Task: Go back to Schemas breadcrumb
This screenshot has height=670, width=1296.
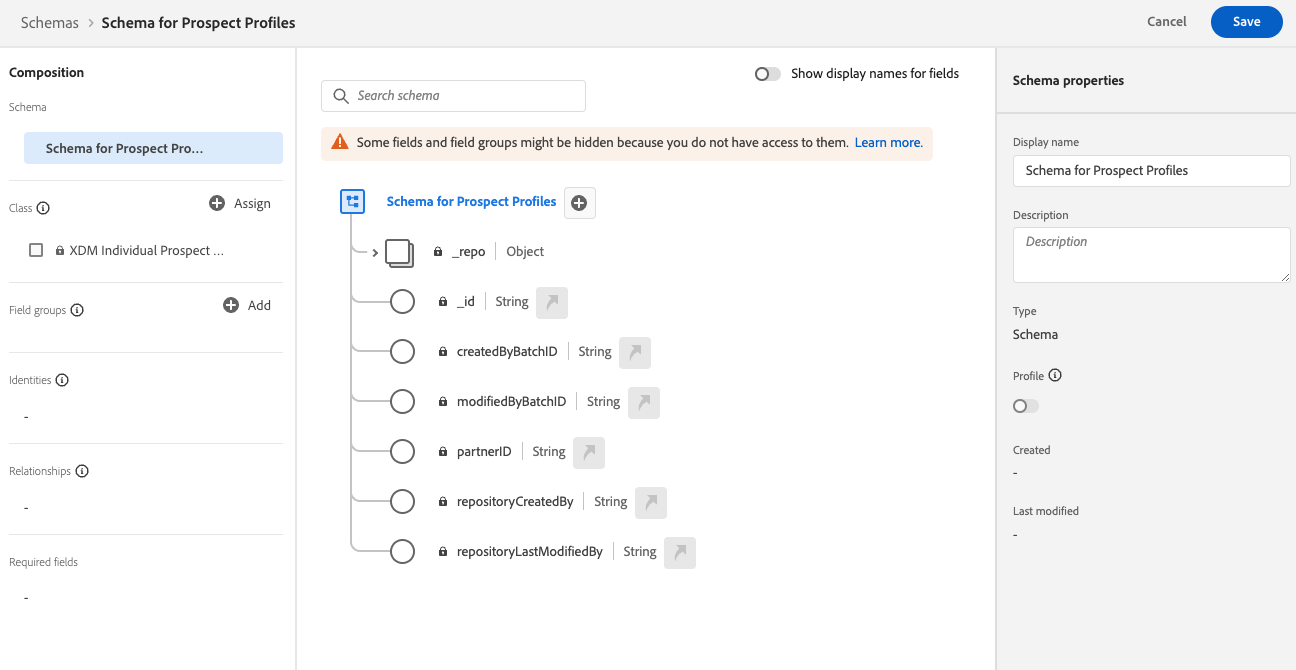Action: (x=49, y=22)
